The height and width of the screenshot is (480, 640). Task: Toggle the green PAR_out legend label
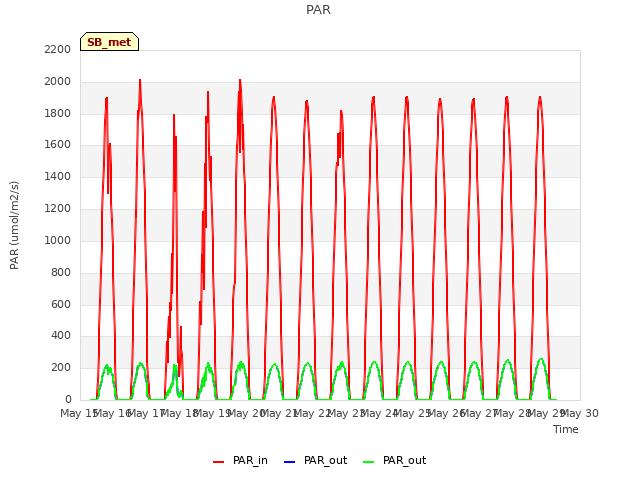click(404, 460)
